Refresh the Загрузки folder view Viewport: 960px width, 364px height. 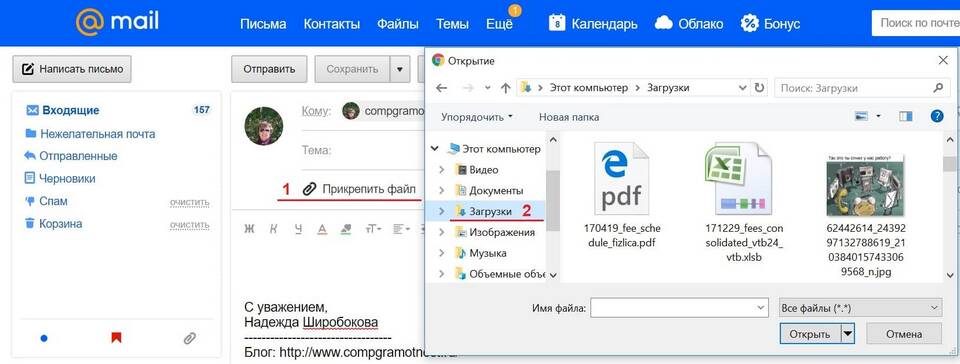[759, 88]
